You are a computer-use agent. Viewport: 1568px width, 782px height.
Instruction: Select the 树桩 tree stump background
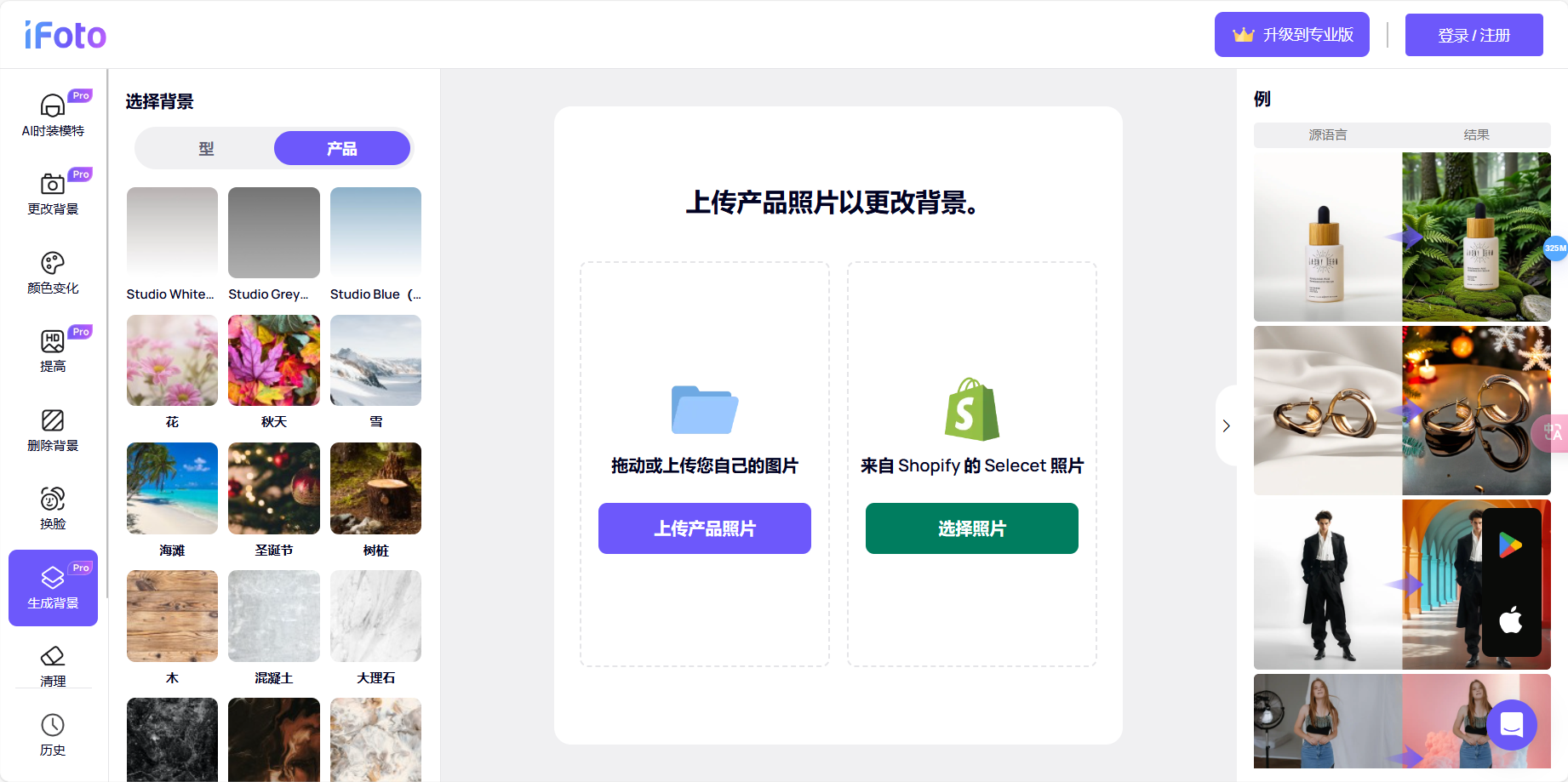[x=375, y=488]
